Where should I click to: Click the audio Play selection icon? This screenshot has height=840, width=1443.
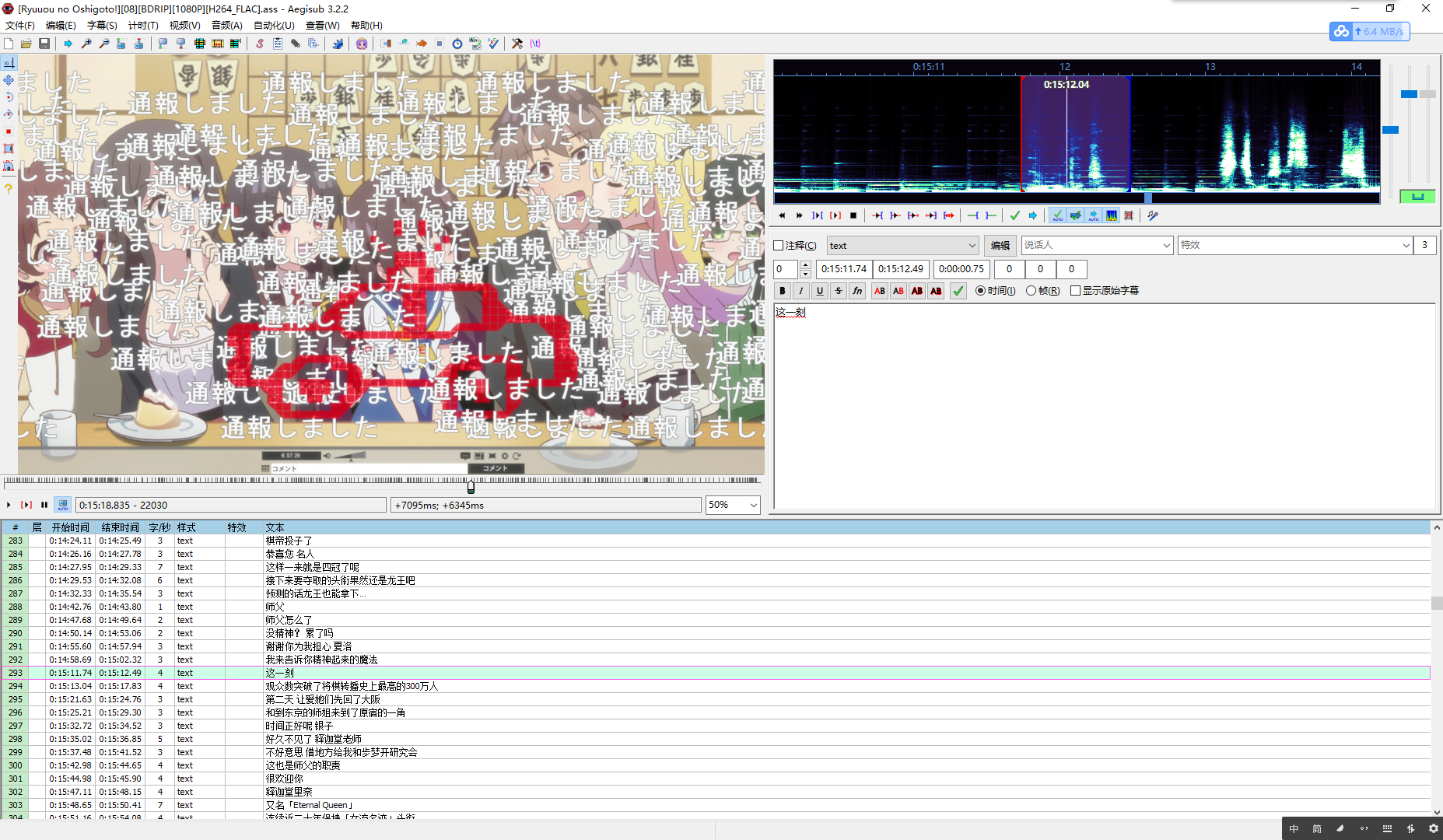[x=818, y=215]
